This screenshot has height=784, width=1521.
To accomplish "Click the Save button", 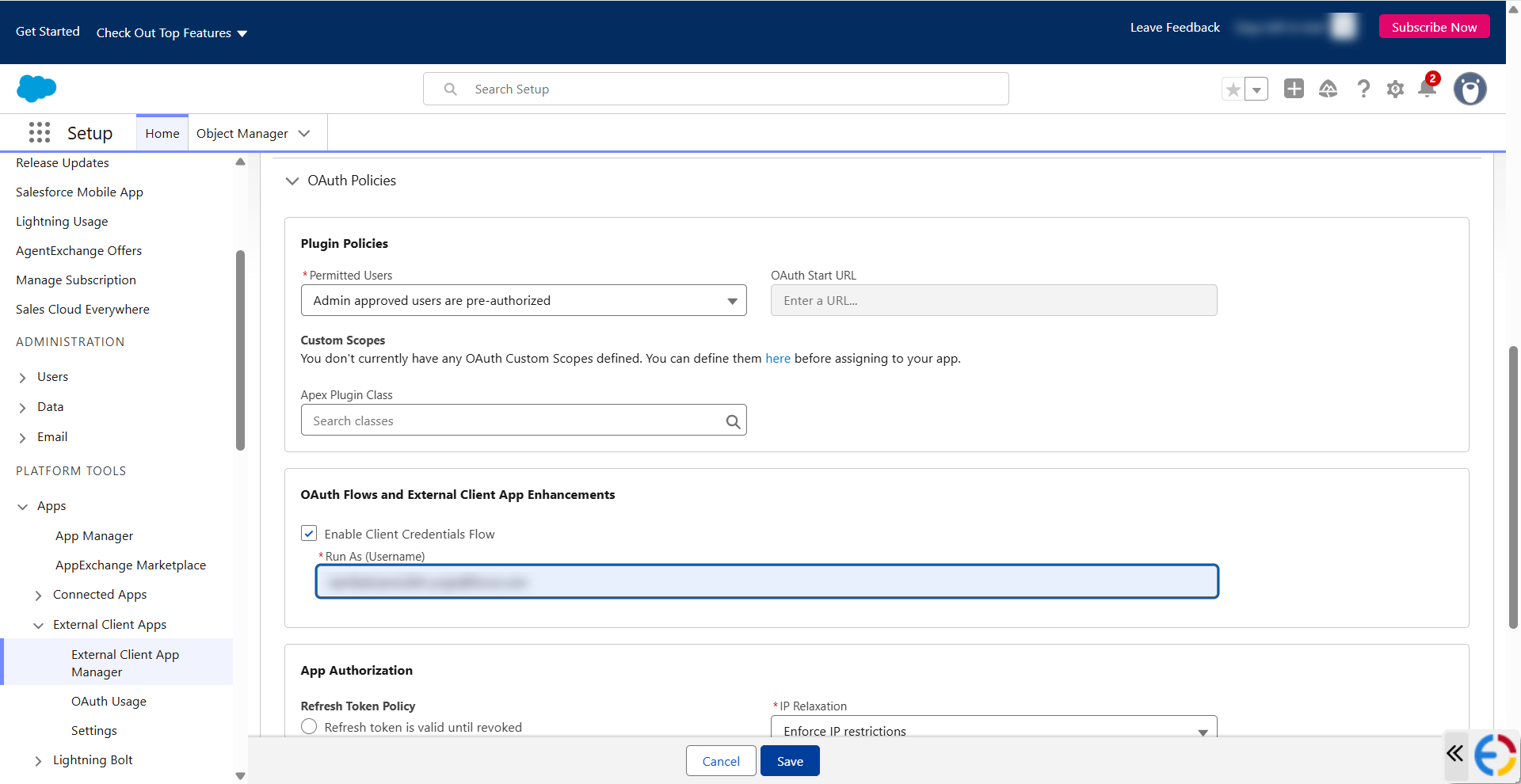I will (790, 761).
